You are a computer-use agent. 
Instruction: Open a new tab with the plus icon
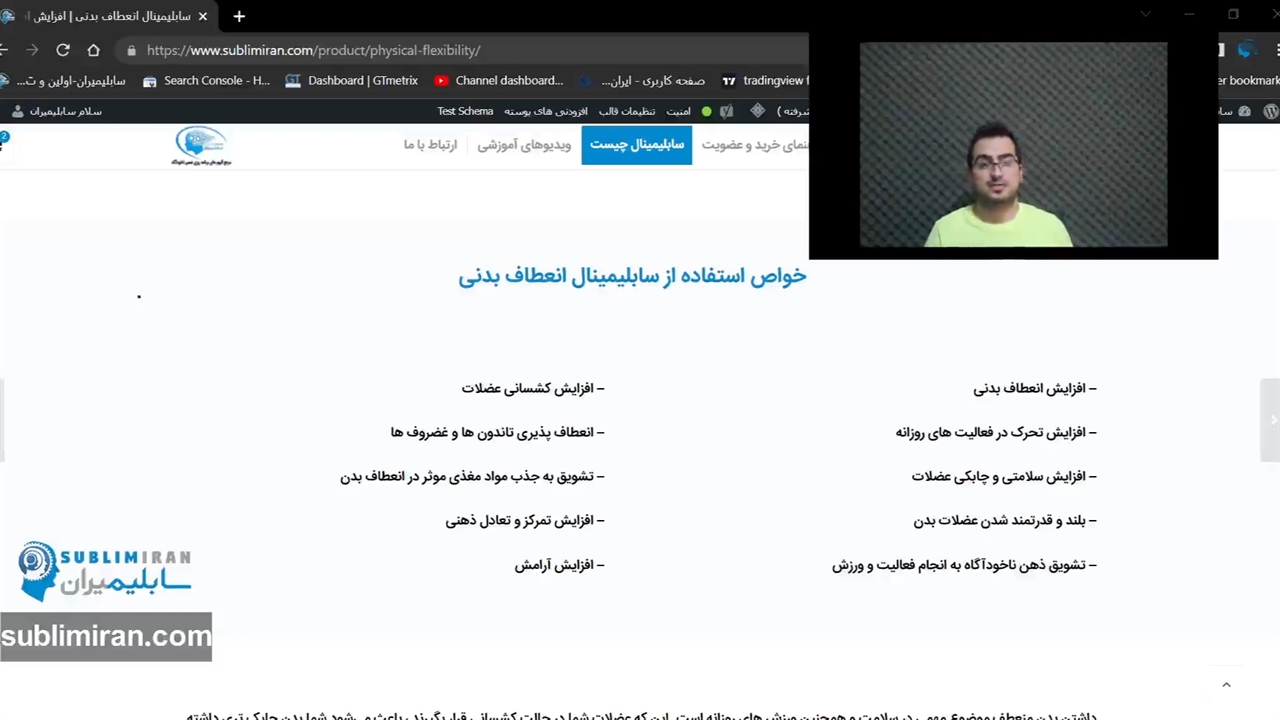[239, 16]
